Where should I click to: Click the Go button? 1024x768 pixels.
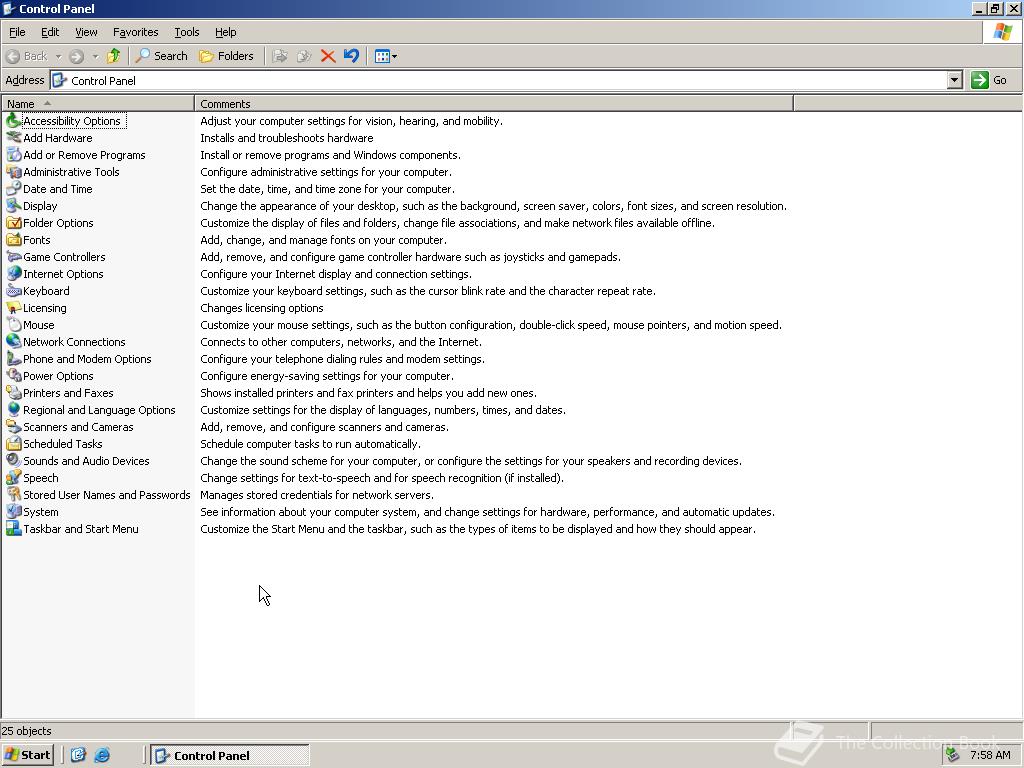click(989, 80)
